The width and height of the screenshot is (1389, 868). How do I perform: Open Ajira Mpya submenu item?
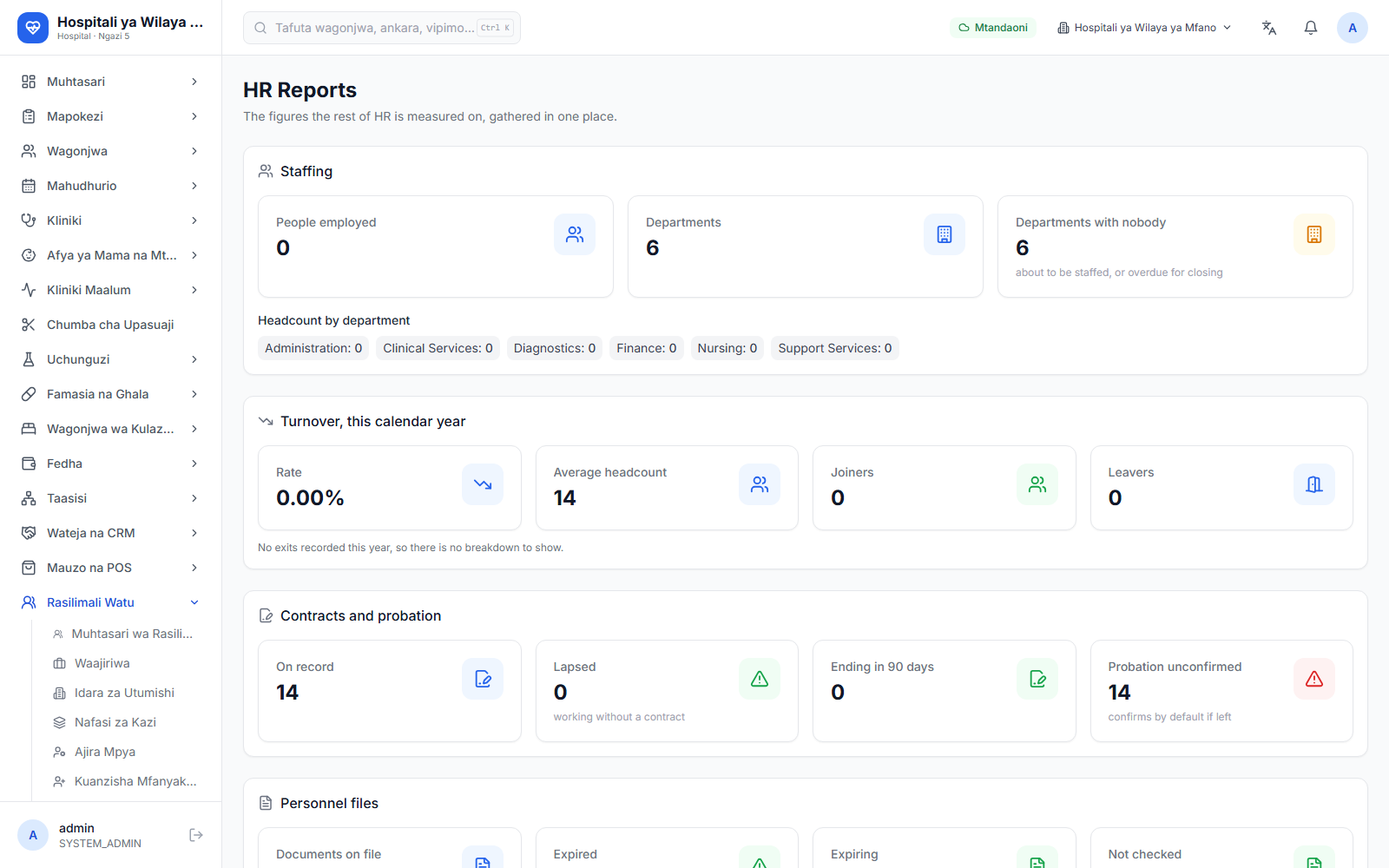[123, 752]
